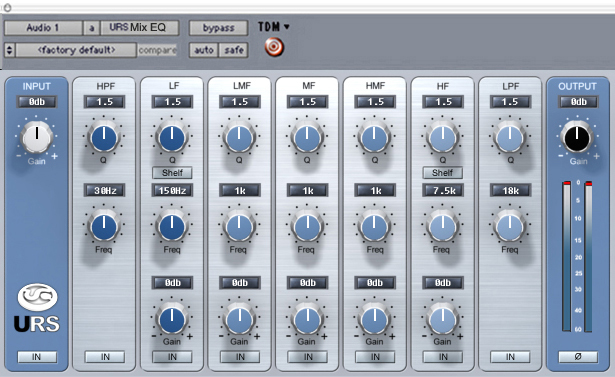This screenshot has height=377, width=615.
Task: Toggle the MF band IN button
Action: [308, 357]
